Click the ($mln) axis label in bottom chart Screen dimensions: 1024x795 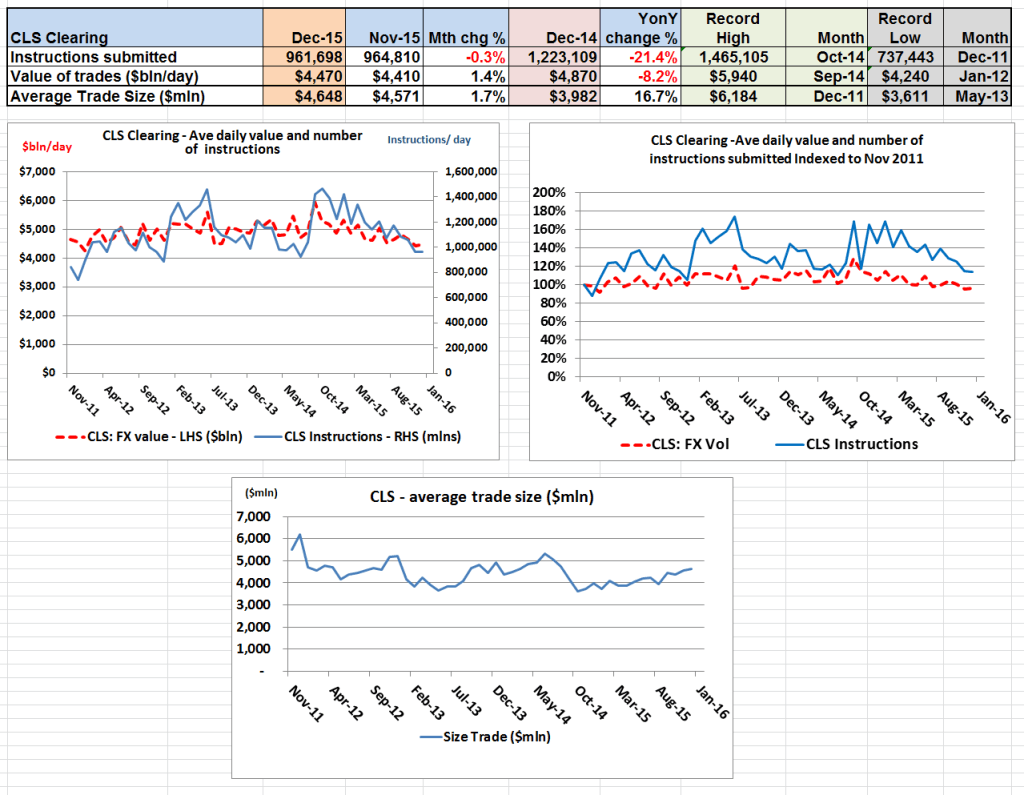tap(261, 493)
